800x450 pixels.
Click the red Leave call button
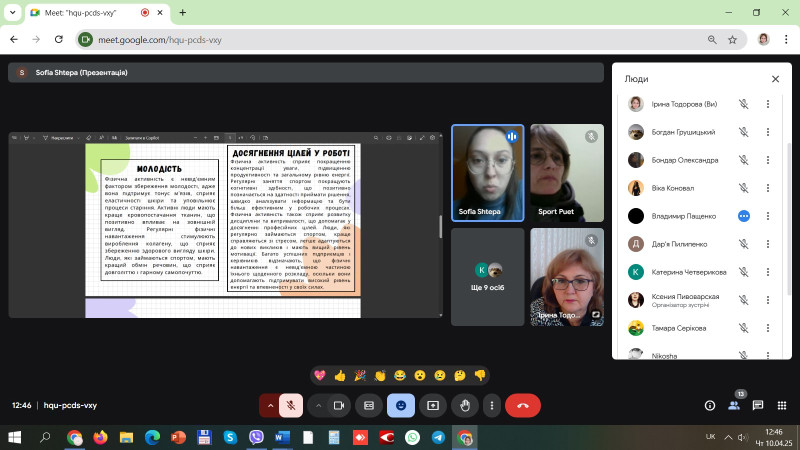(x=522, y=405)
